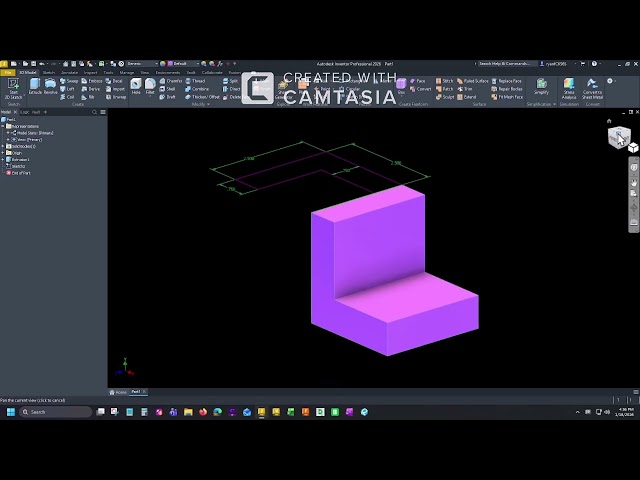Start a 2D Sketch from the ribbon
This screenshot has width=640, height=480.
pos(13,89)
